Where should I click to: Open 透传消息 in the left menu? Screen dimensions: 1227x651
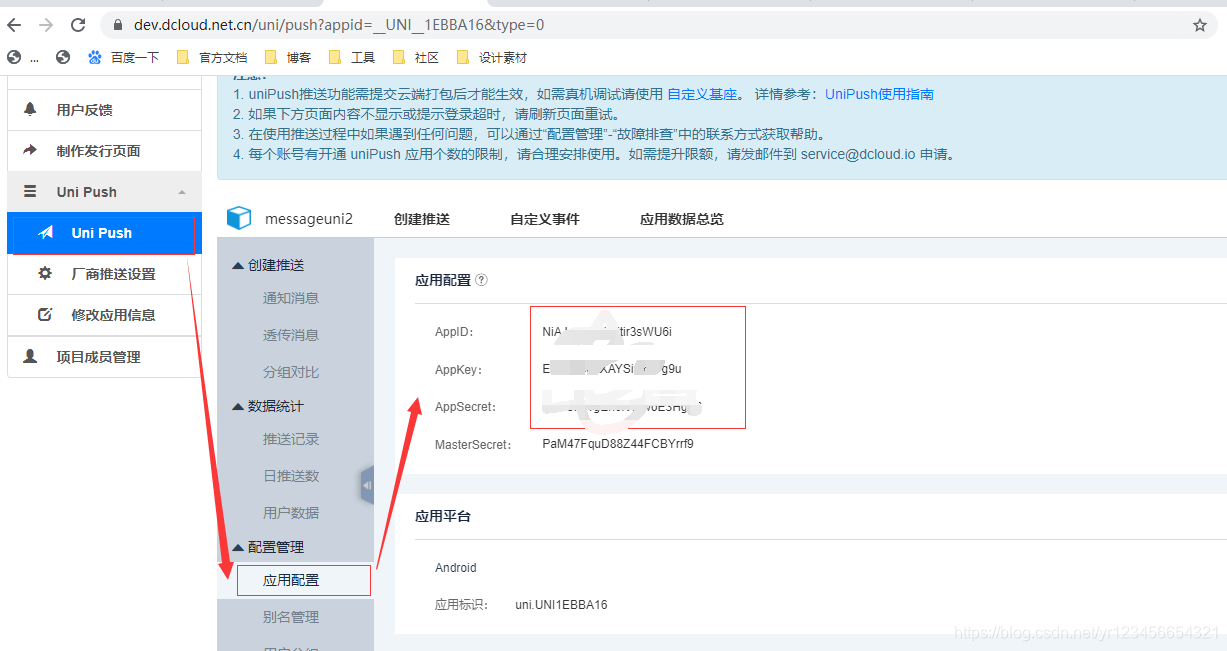click(291, 335)
